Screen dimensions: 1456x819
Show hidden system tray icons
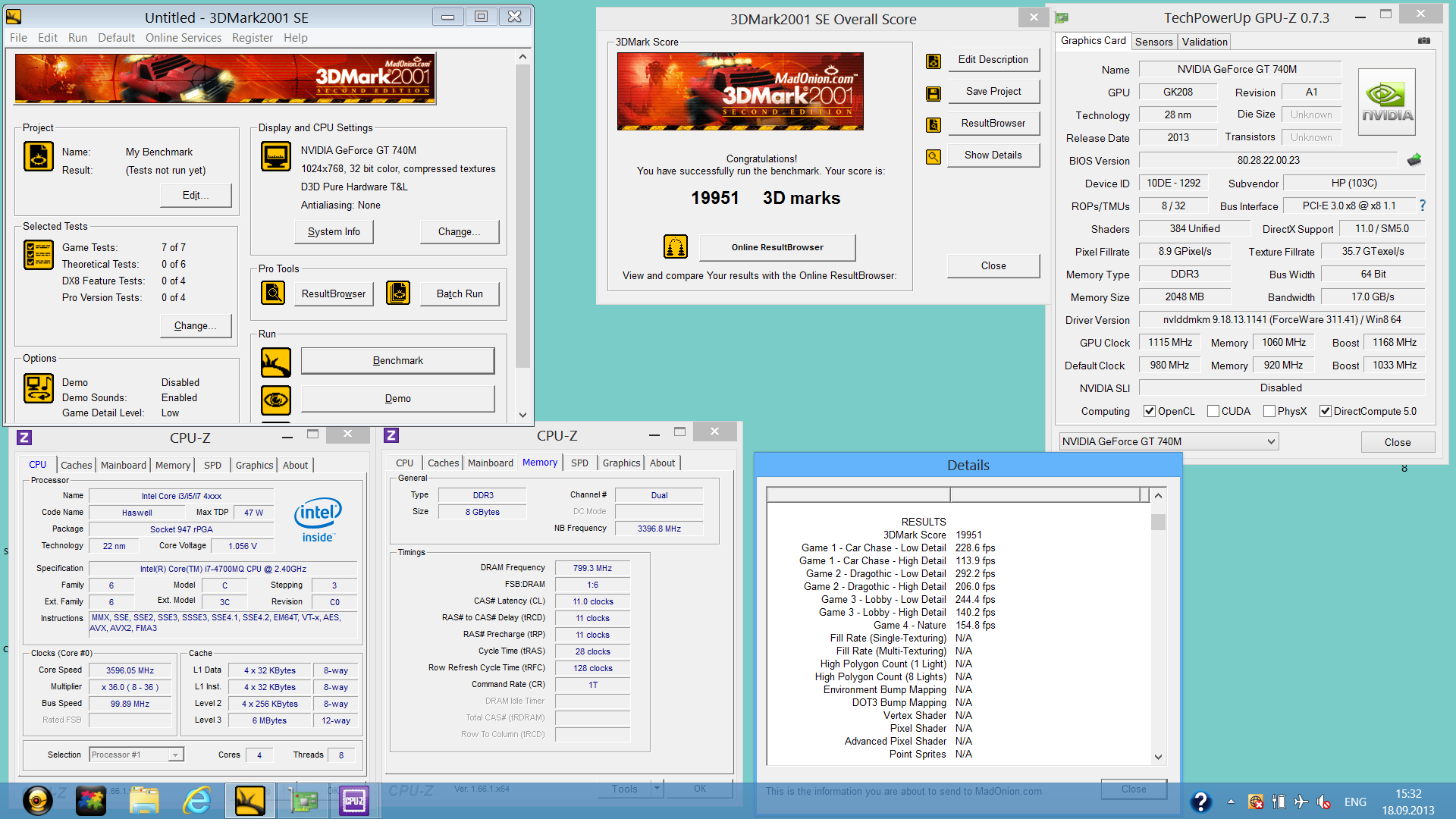[1231, 802]
